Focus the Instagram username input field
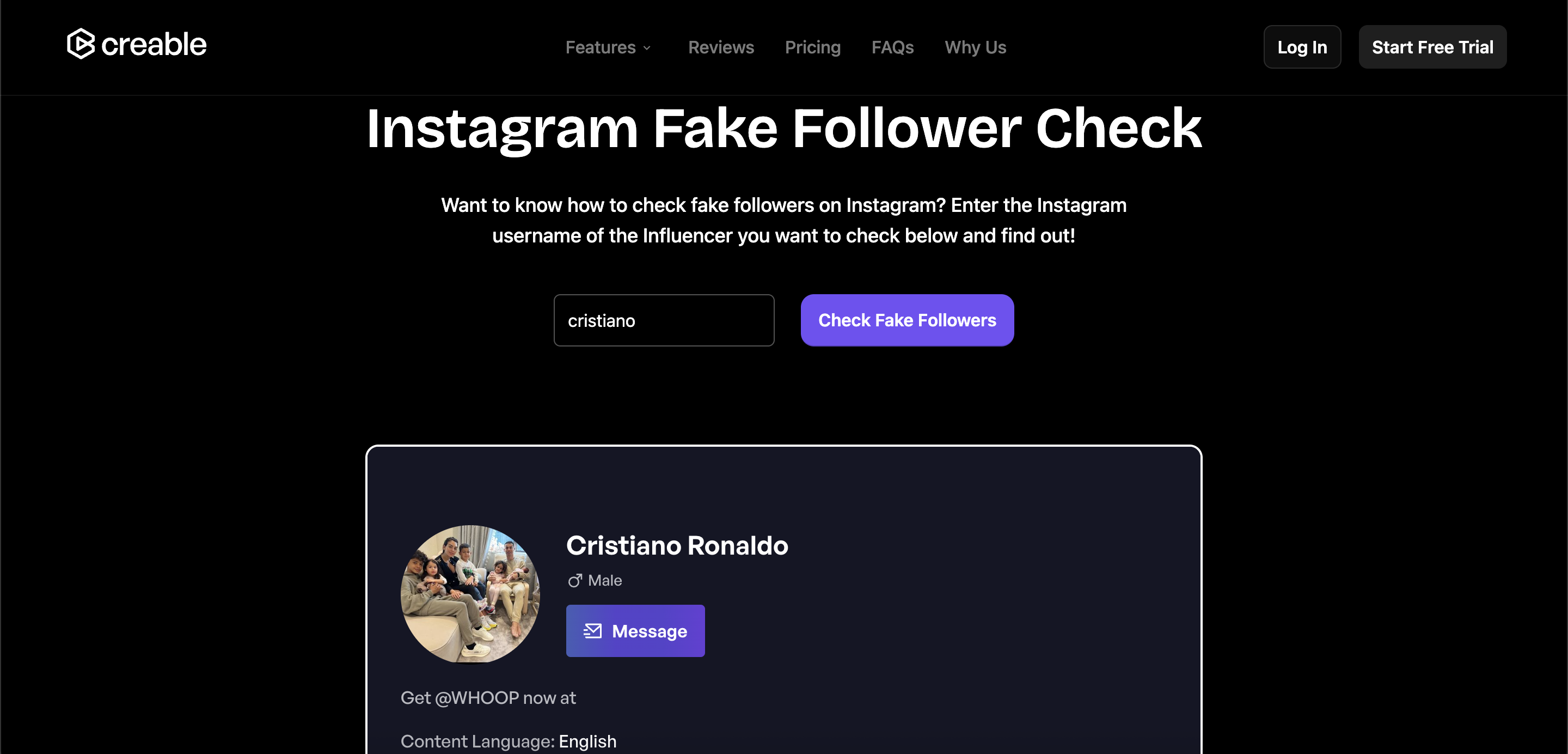This screenshot has width=1568, height=754. 664,320
